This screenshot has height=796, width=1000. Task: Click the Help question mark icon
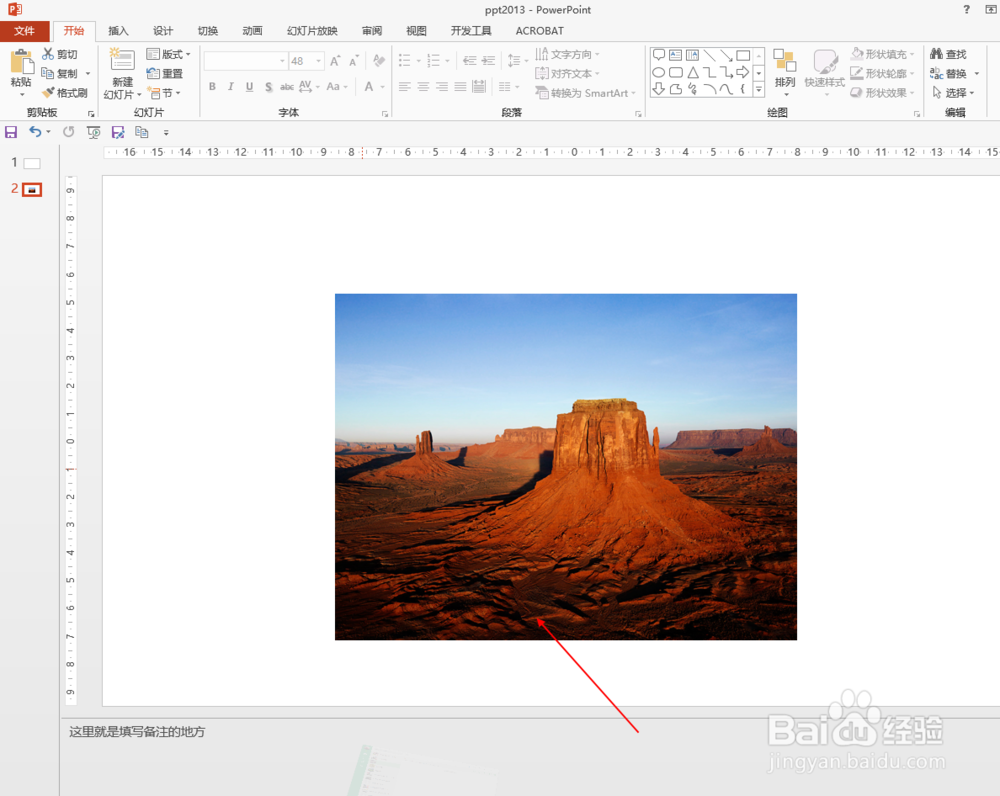[x=967, y=10]
